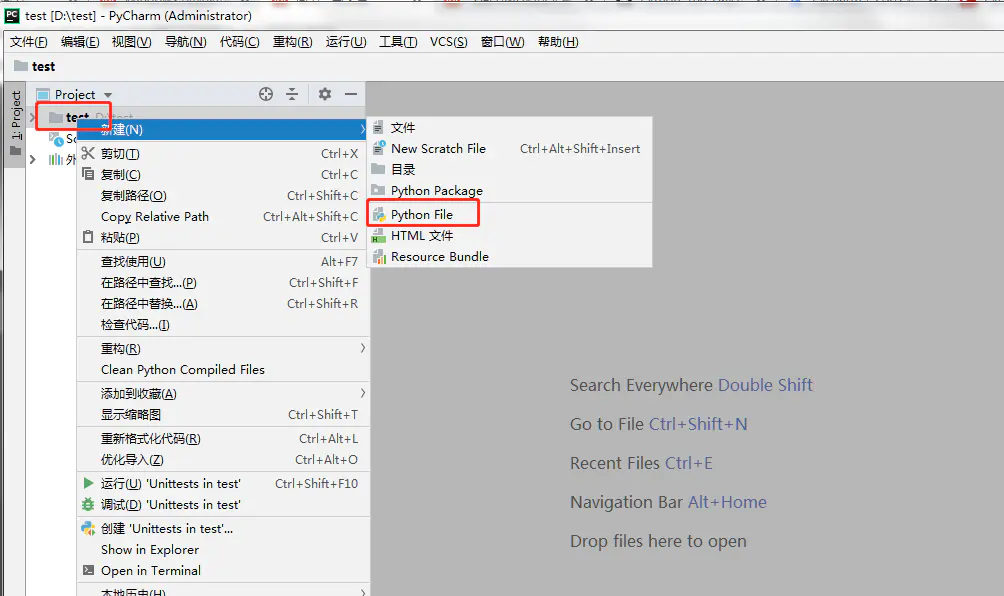This screenshot has height=596, width=1004.
Task: Select 显示缩略图 entry
Action: click(223, 414)
